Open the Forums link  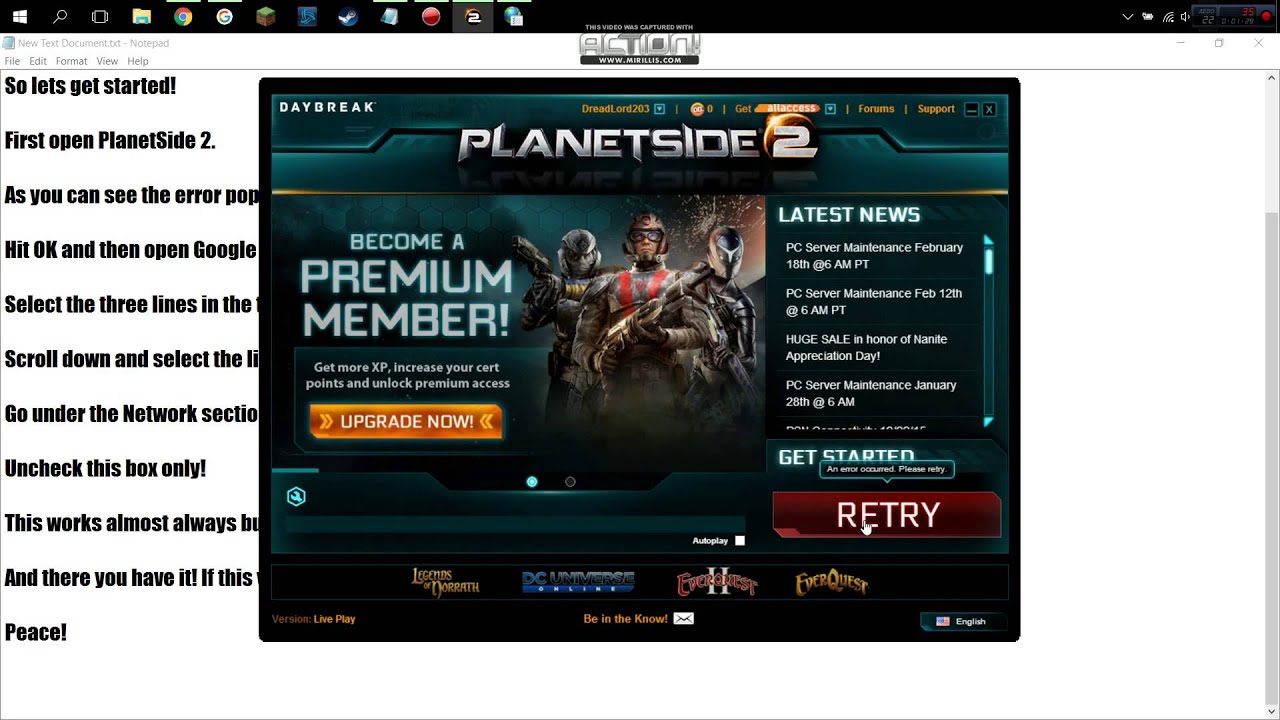[876, 109]
